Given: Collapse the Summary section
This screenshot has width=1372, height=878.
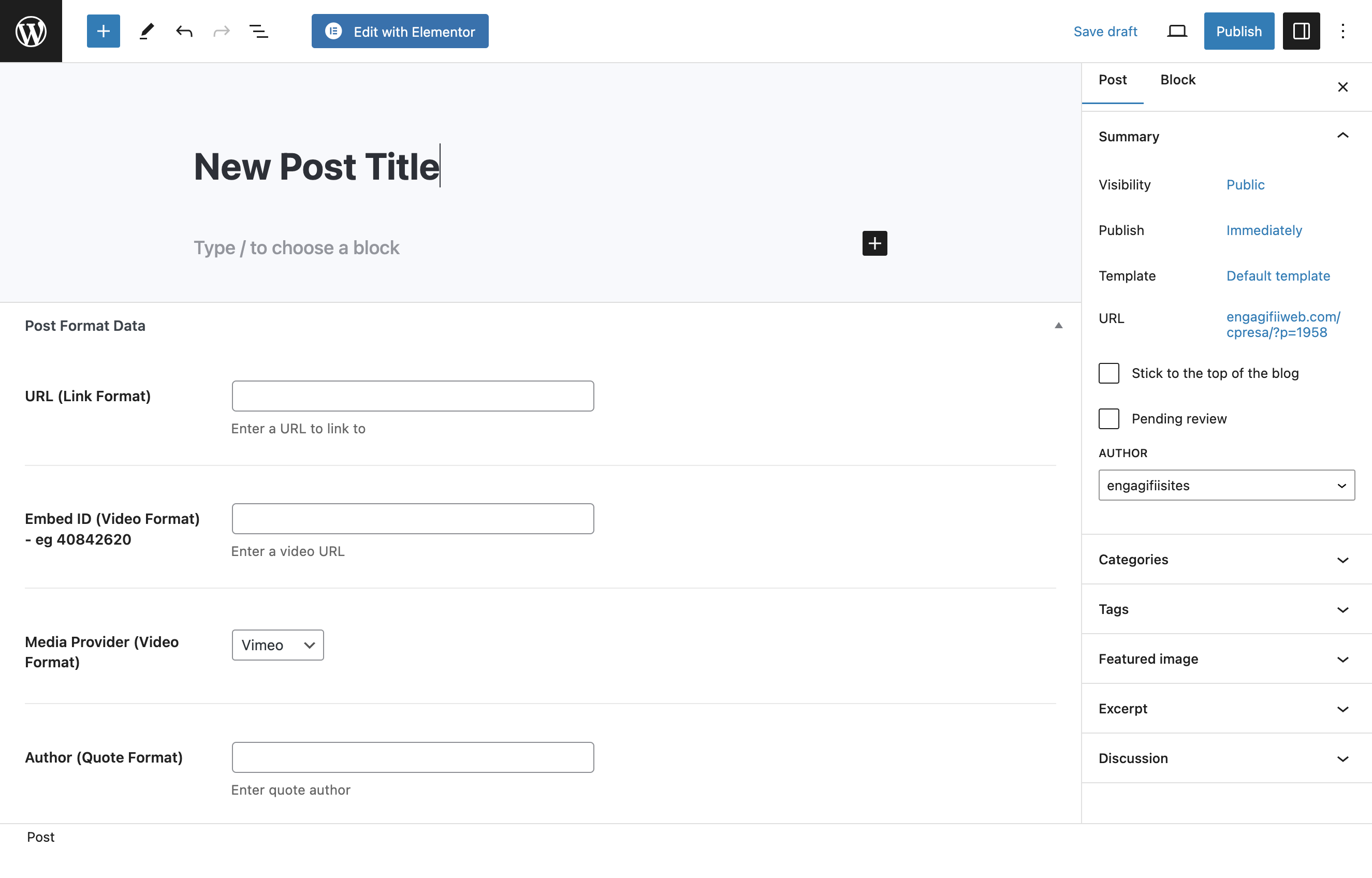Looking at the screenshot, I should (1226, 136).
